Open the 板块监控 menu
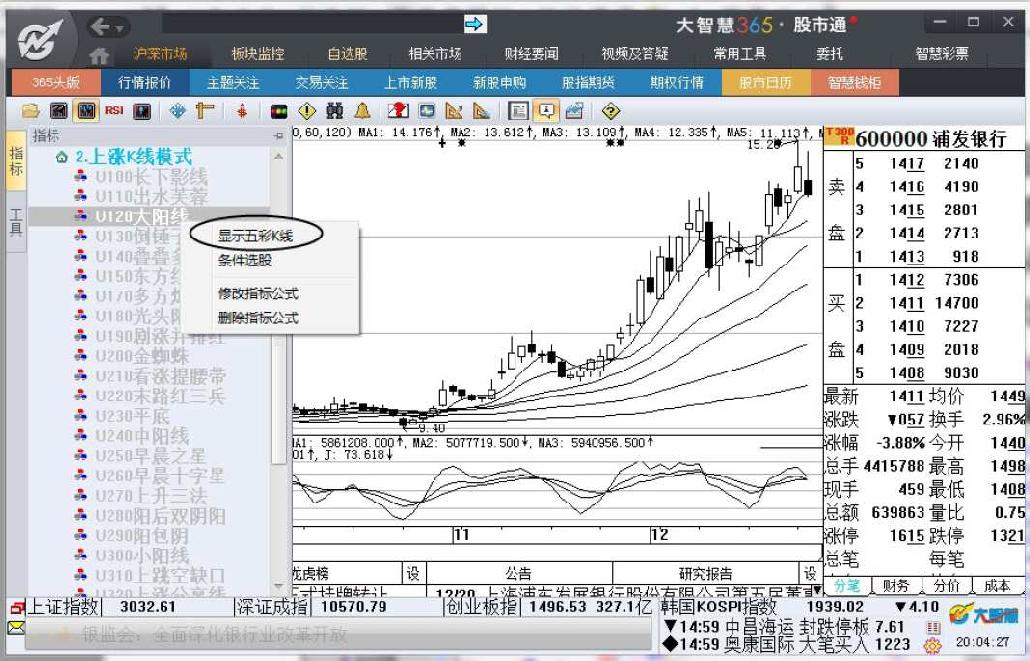Viewport: 1030px width, 661px height. [x=258, y=54]
